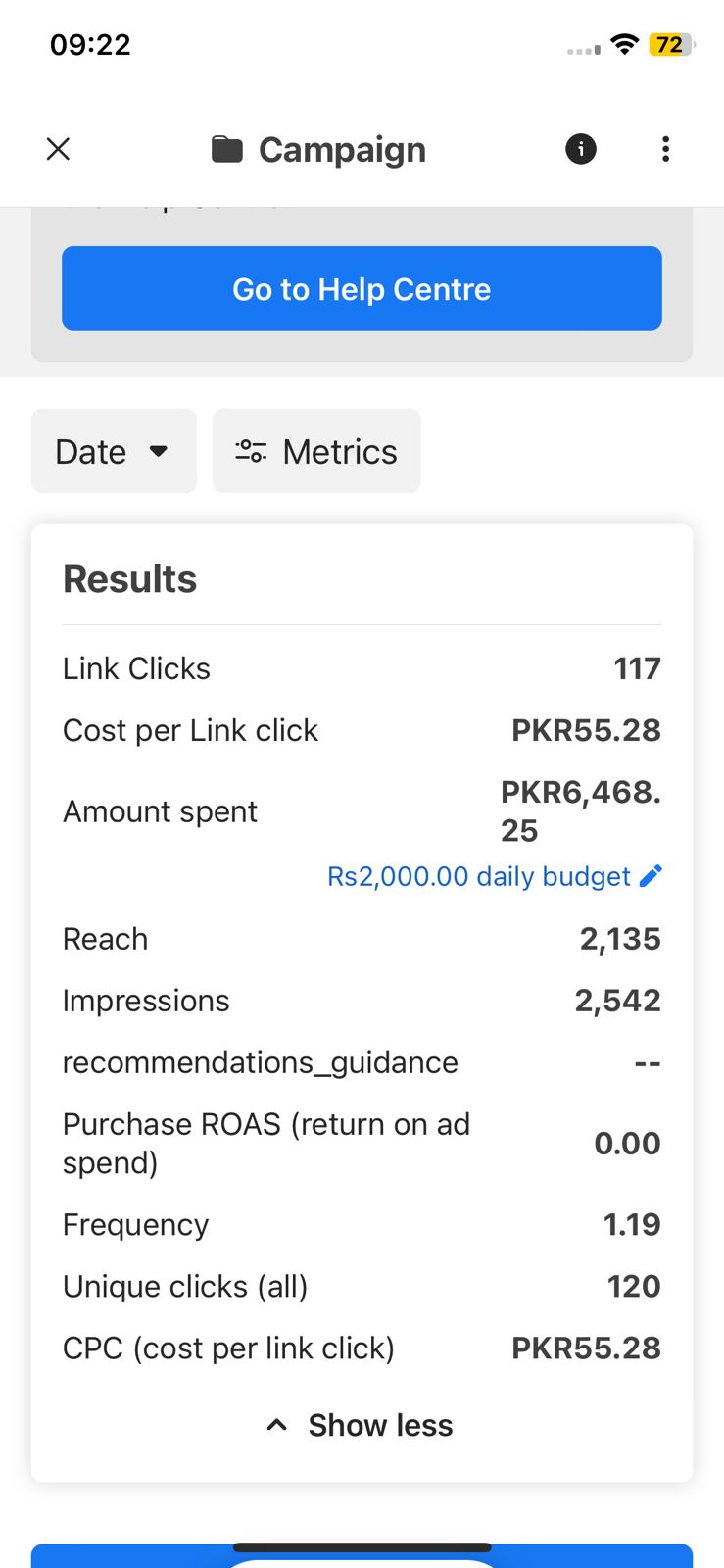Tap the Metrics sliders icon

pos(251,451)
